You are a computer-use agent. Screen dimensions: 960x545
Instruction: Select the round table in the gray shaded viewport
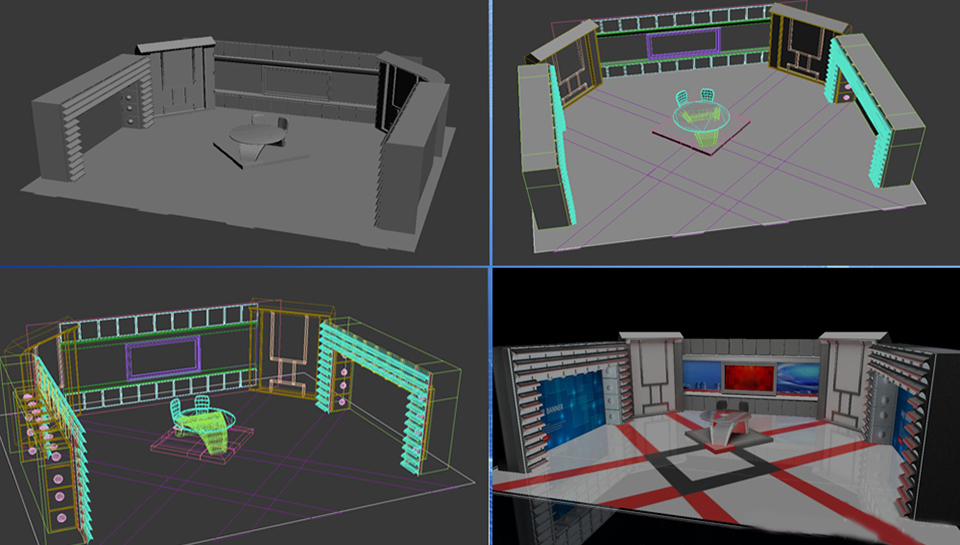pyautogui.click(x=256, y=134)
